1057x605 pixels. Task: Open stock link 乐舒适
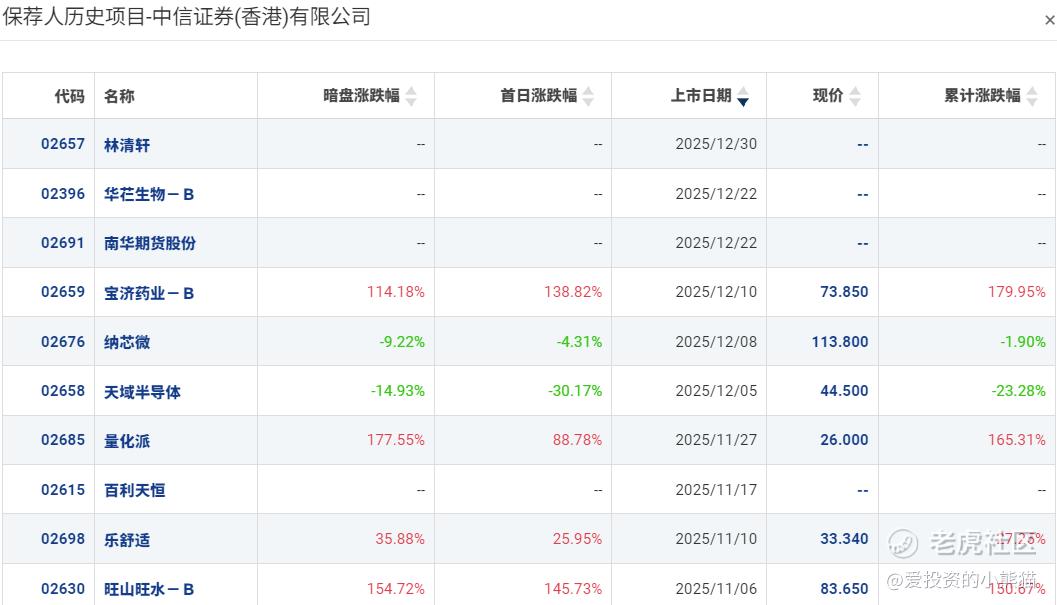(x=127, y=540)
